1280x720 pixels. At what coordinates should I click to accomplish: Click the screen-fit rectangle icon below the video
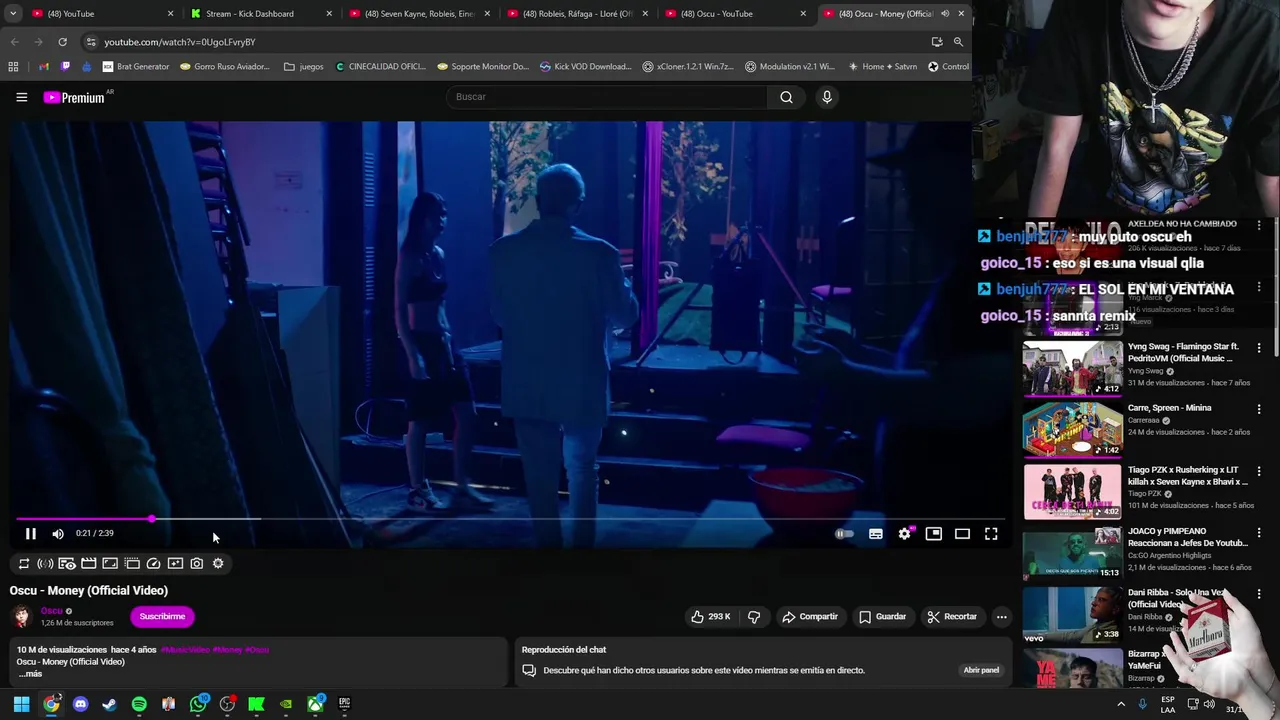pyautogui.click(x=110, y=564)
